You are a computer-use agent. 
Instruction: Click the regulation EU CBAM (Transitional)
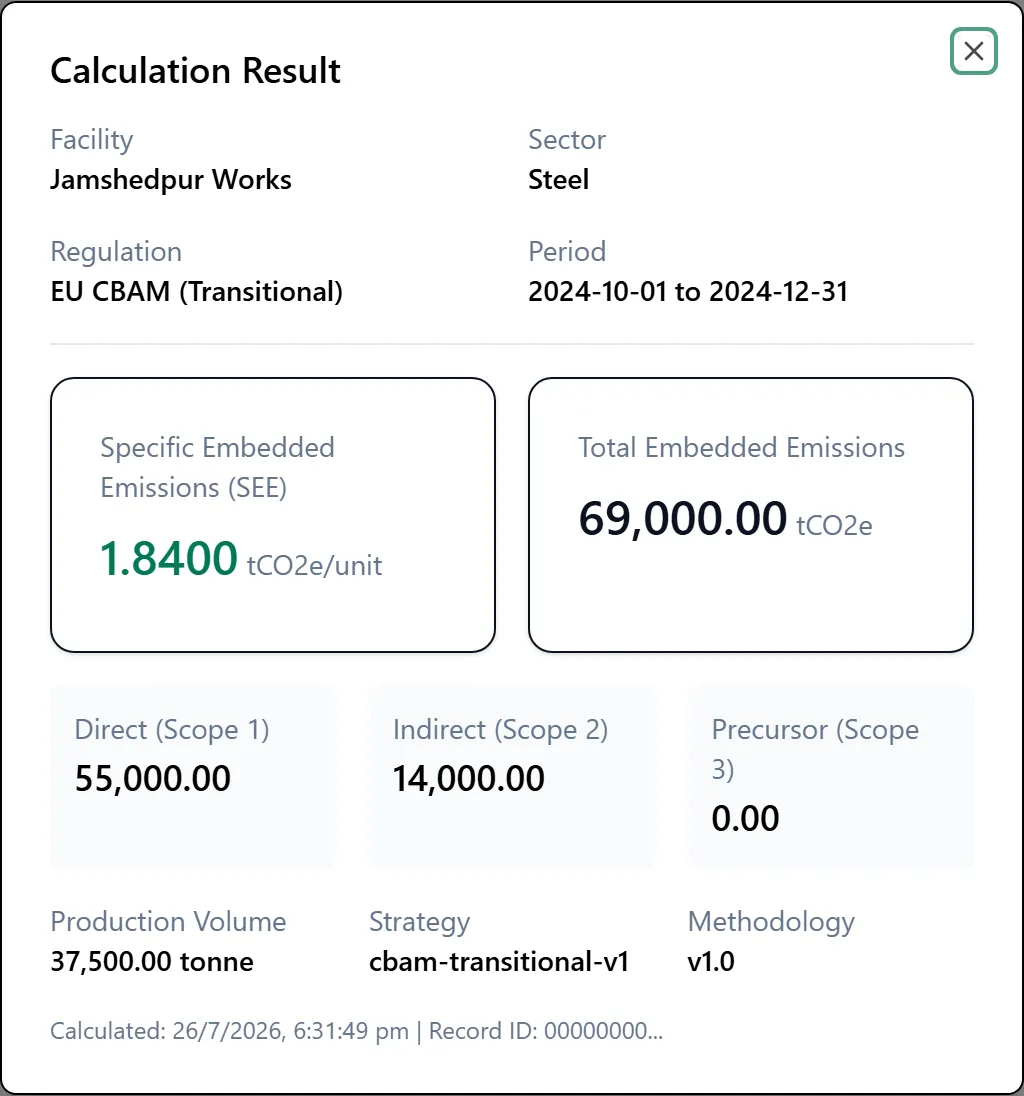[x=196, y=291]
